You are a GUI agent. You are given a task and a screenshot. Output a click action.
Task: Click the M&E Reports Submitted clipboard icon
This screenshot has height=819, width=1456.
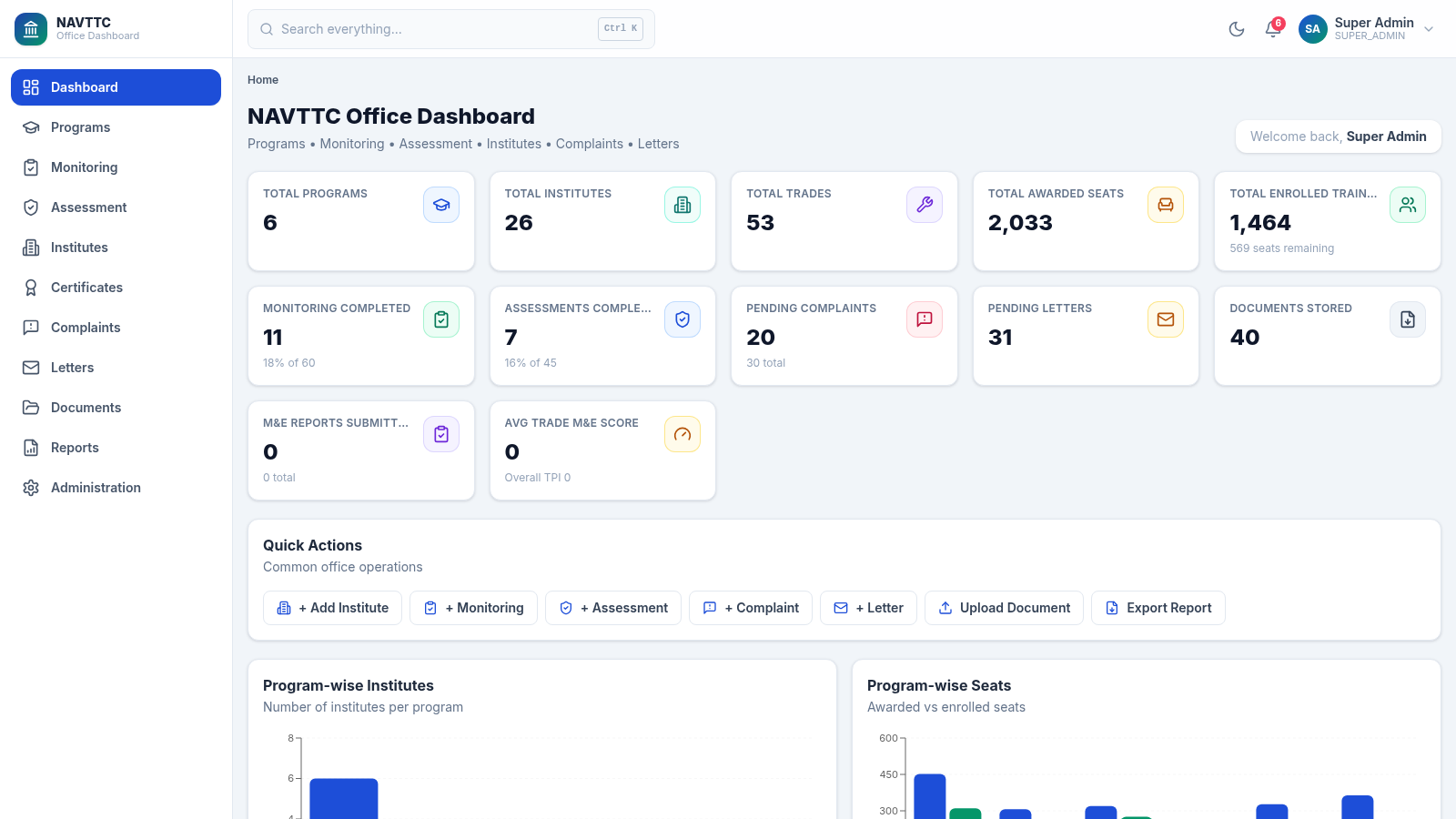(x=441, y=434)
